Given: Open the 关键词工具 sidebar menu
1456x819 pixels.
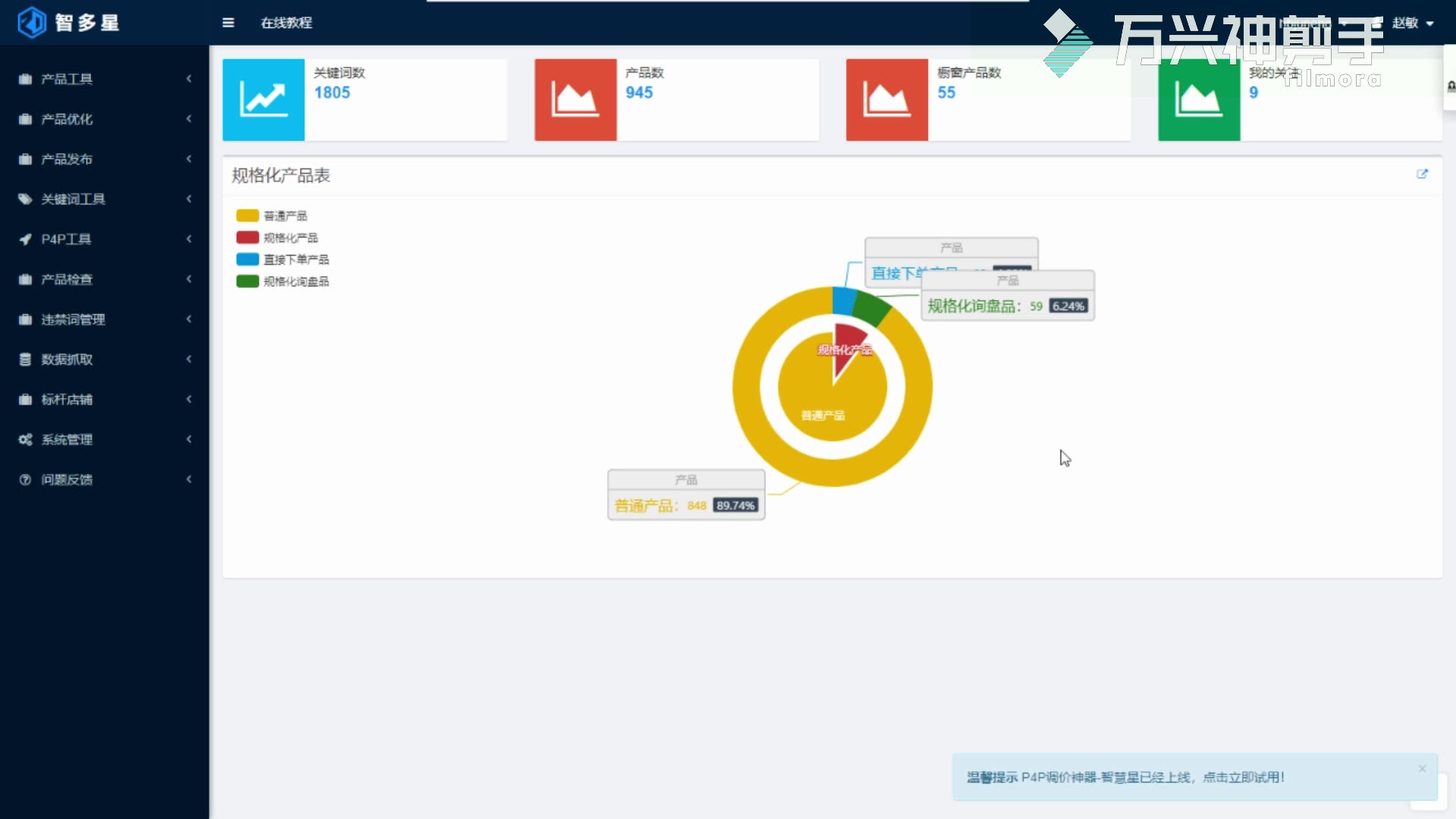Looking at the screenshot, I should pyautogui.click(x=105, y=199).
